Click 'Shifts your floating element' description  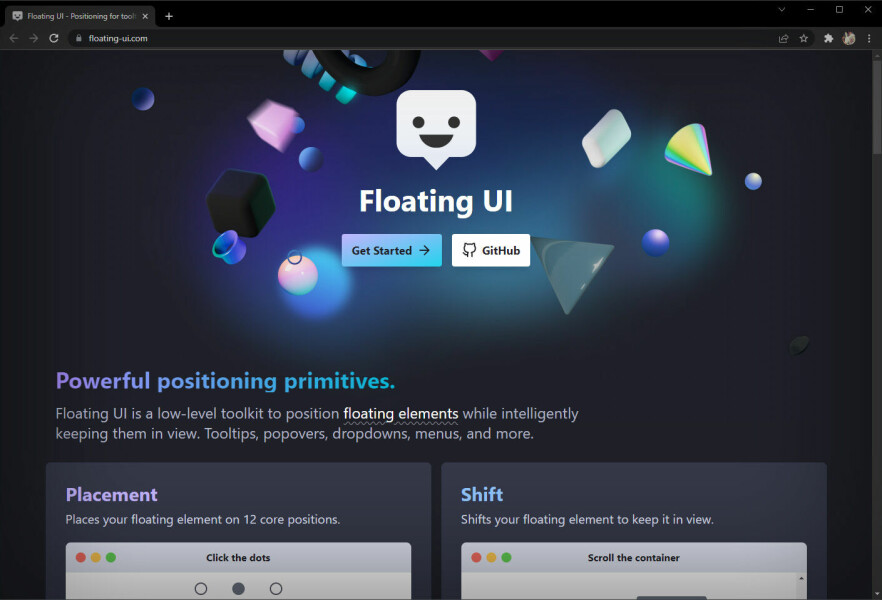tap(587, 520)
